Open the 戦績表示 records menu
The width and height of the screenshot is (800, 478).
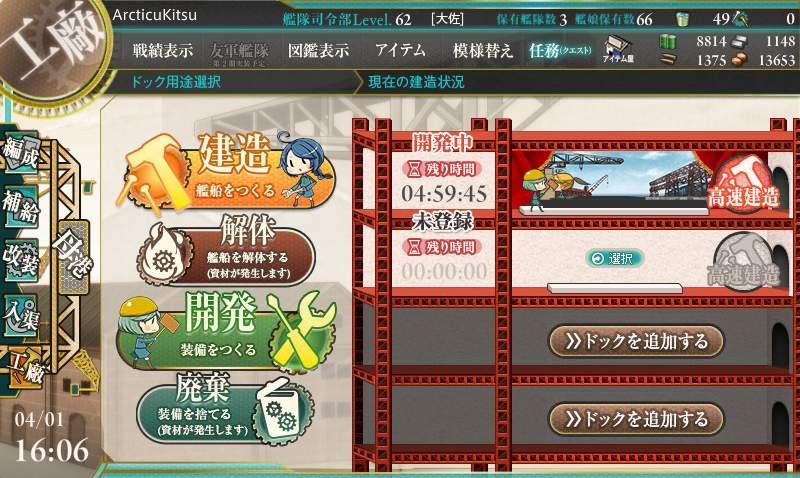tap(163, 50)
